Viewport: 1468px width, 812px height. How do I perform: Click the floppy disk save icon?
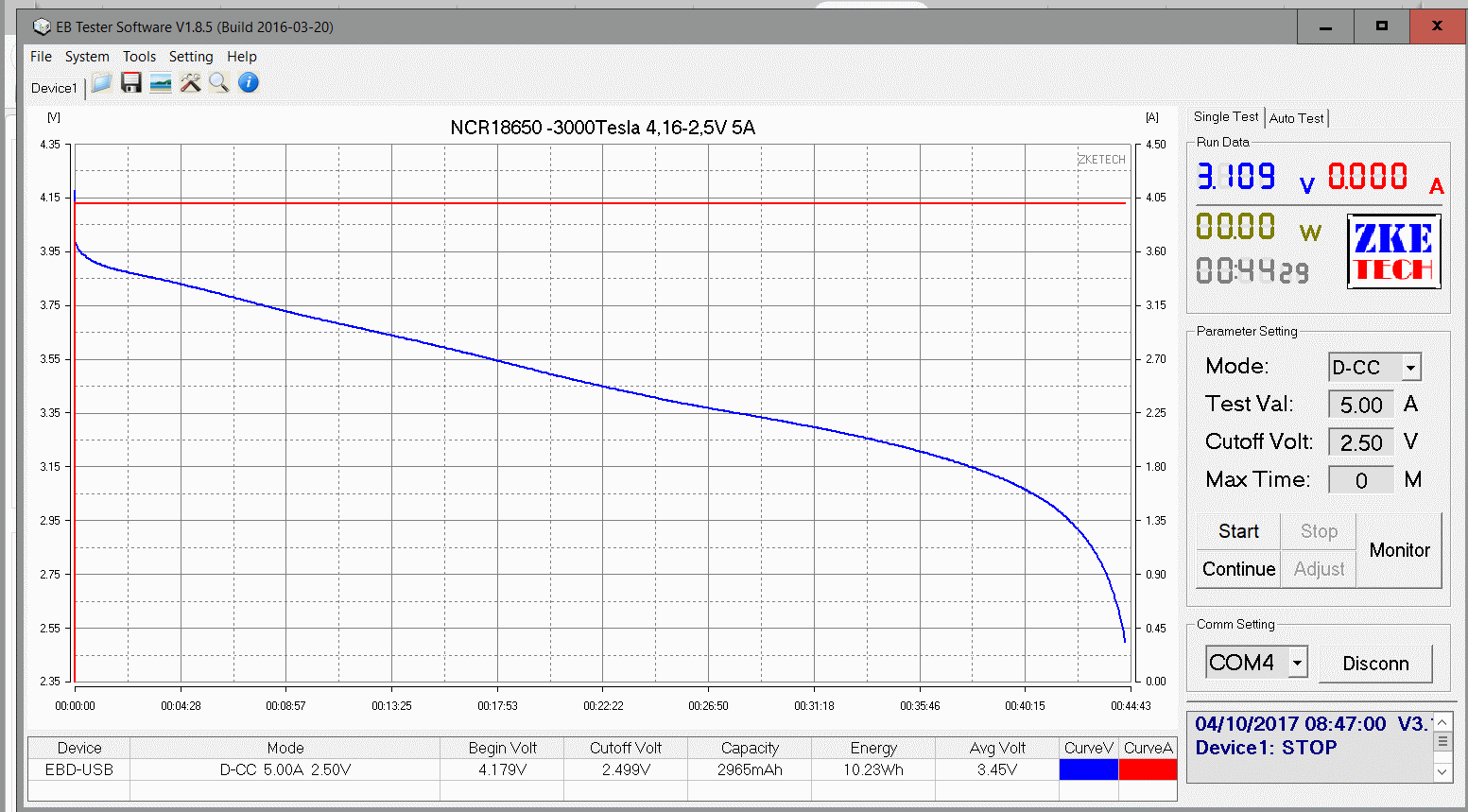(131, 83)
